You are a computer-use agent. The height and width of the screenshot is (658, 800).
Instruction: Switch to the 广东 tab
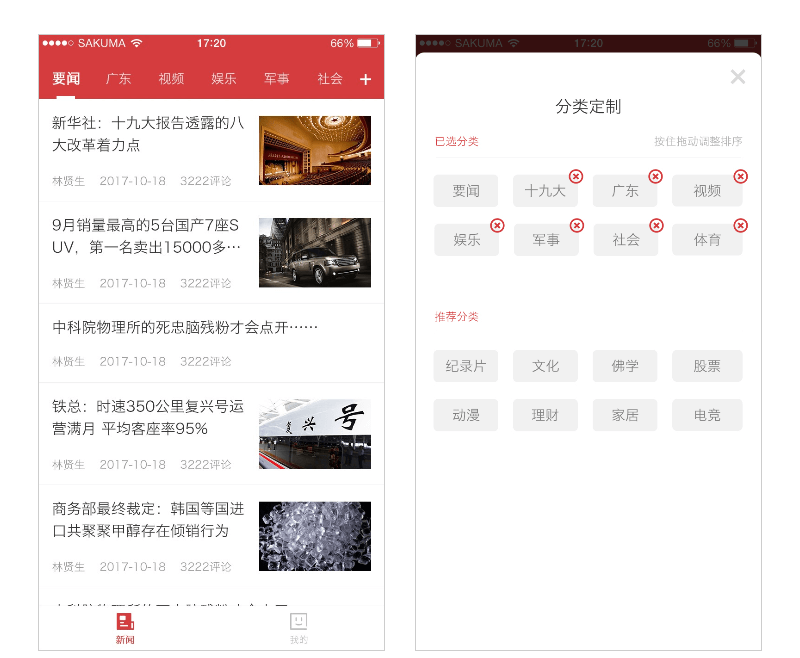coord(118,79)
